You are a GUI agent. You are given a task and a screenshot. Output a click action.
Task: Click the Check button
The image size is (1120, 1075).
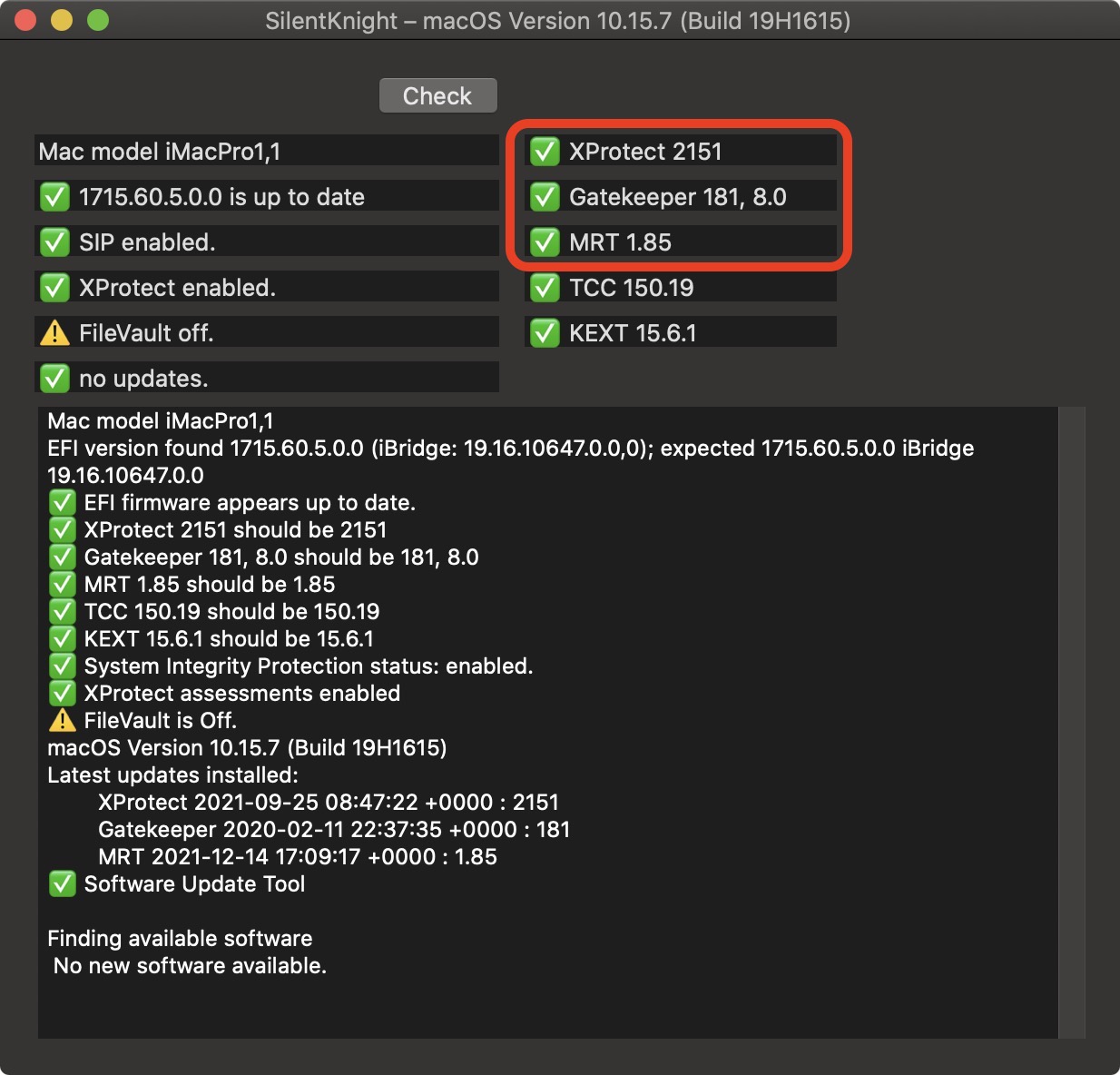tap(437, 96)
